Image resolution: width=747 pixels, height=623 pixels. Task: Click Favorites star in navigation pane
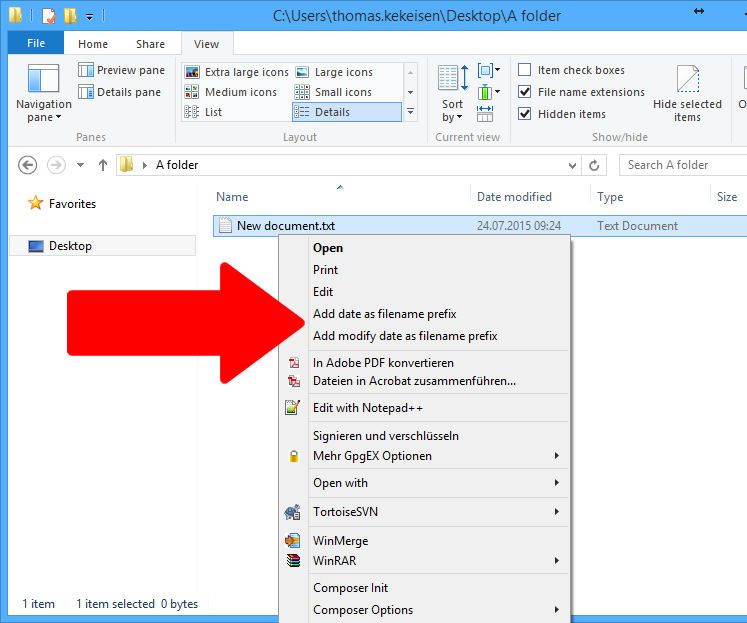point(35,203)
